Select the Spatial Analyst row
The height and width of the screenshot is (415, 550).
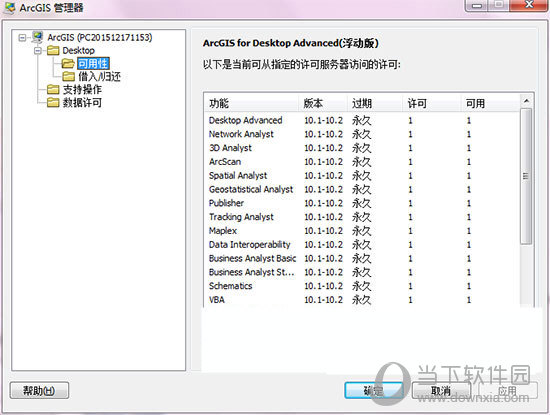coord(362,175)
